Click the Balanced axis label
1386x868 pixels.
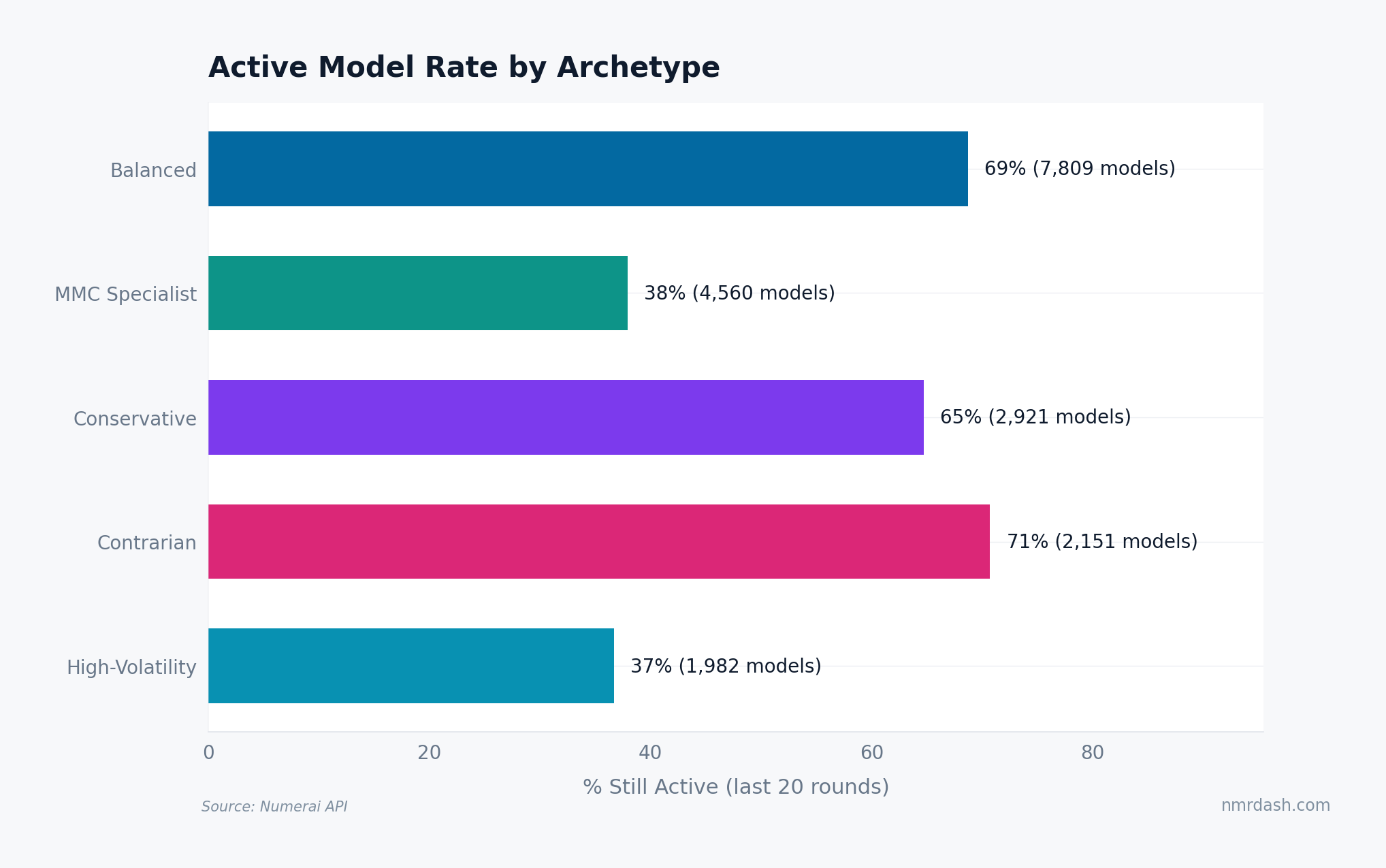coord(152,170)
